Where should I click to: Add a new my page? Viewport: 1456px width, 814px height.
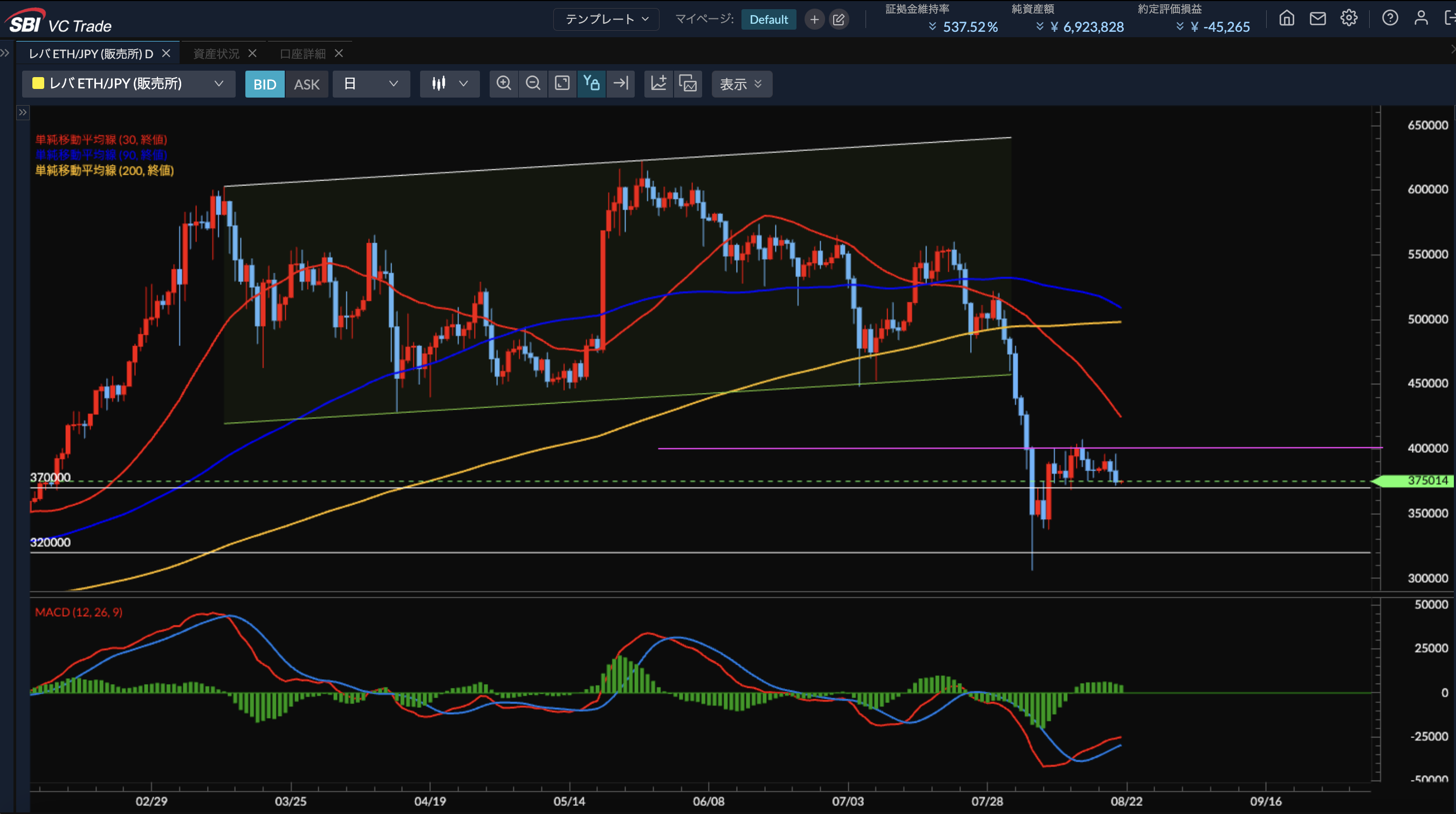pyautogui.click(x=814, y=19)
